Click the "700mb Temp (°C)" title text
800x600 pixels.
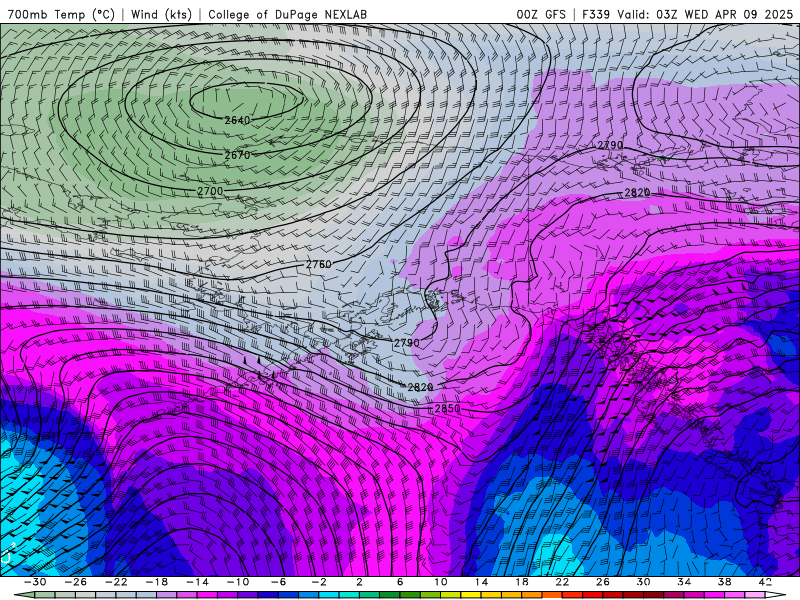(x=61, y=14)
